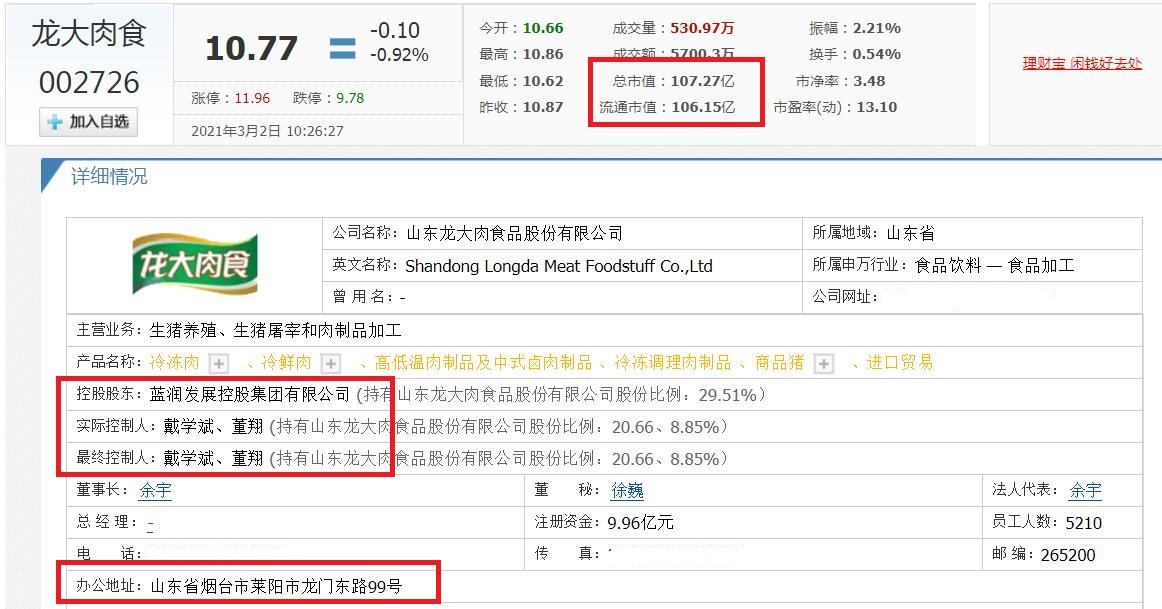Open board secretary 徐巍 link

[x=627, y=490]
